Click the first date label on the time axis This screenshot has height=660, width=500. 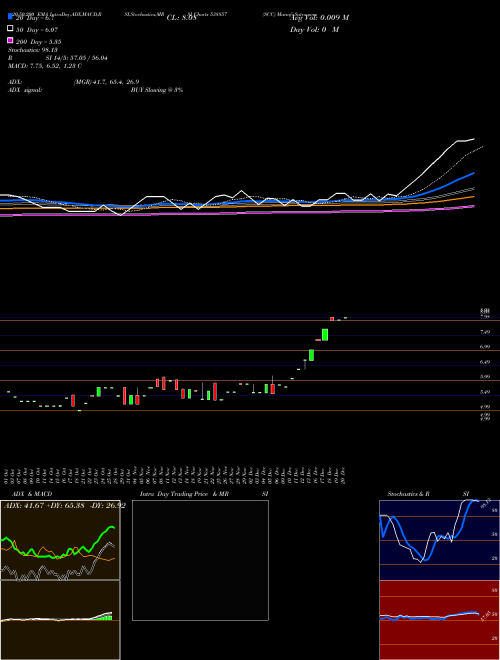point(7,475)
